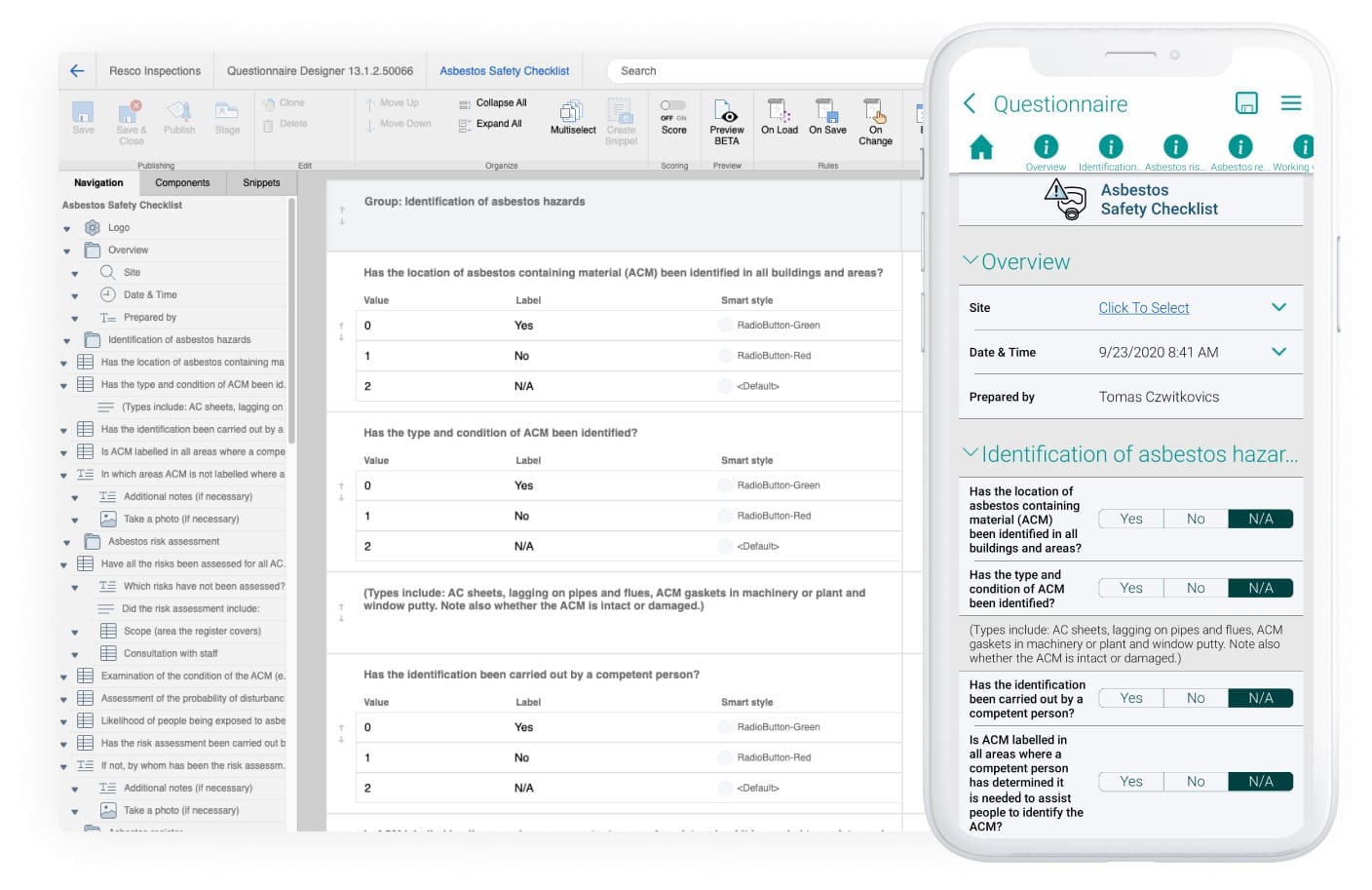1372x890 pixels.
Task: Choose No for ACM location identified question
Action: pyautogui.click(x=1196, y=519)
